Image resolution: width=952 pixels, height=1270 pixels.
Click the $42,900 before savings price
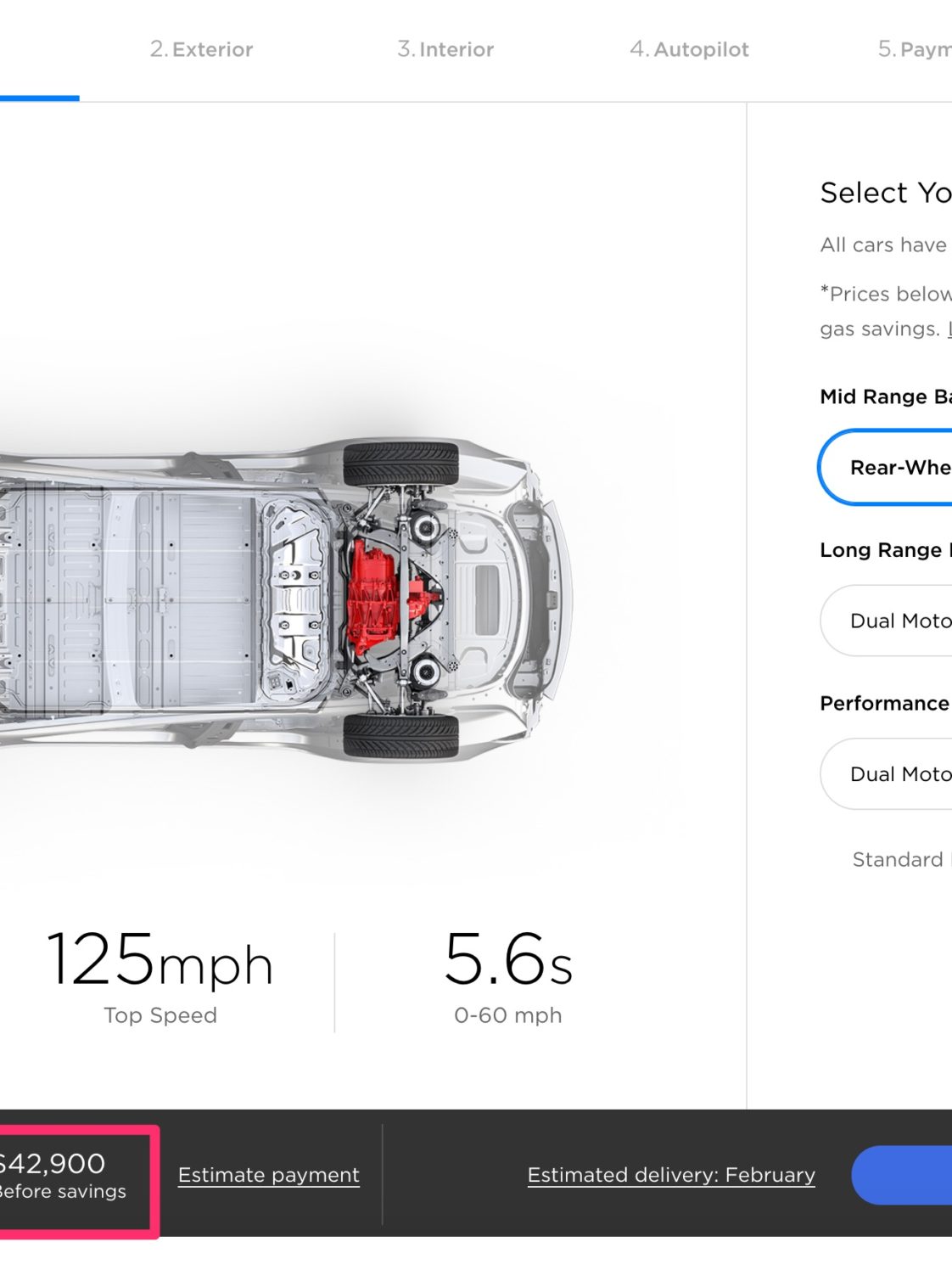pyautogui.click(x=62, y=1176)
